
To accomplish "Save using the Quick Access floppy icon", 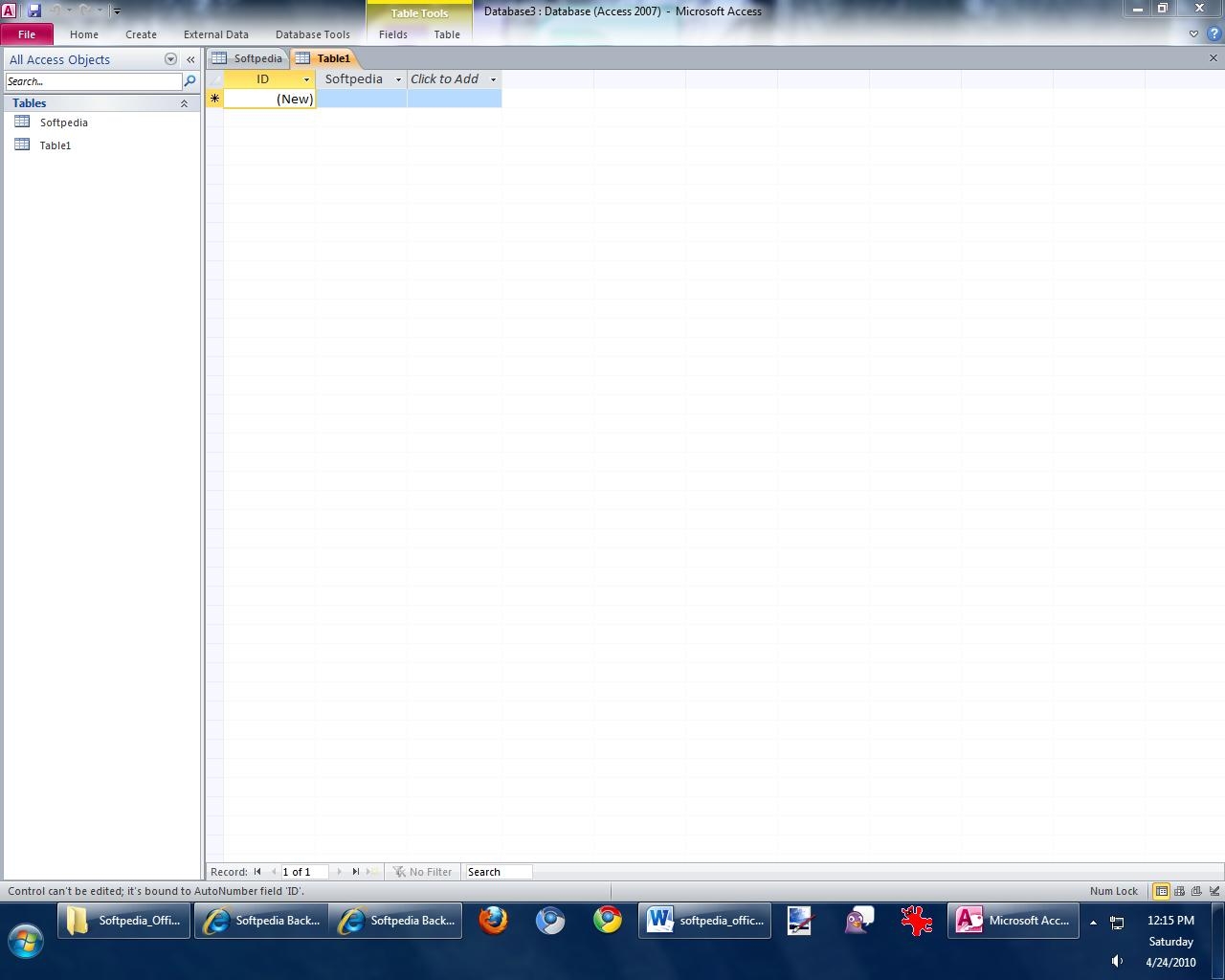I will pos(34,11).
